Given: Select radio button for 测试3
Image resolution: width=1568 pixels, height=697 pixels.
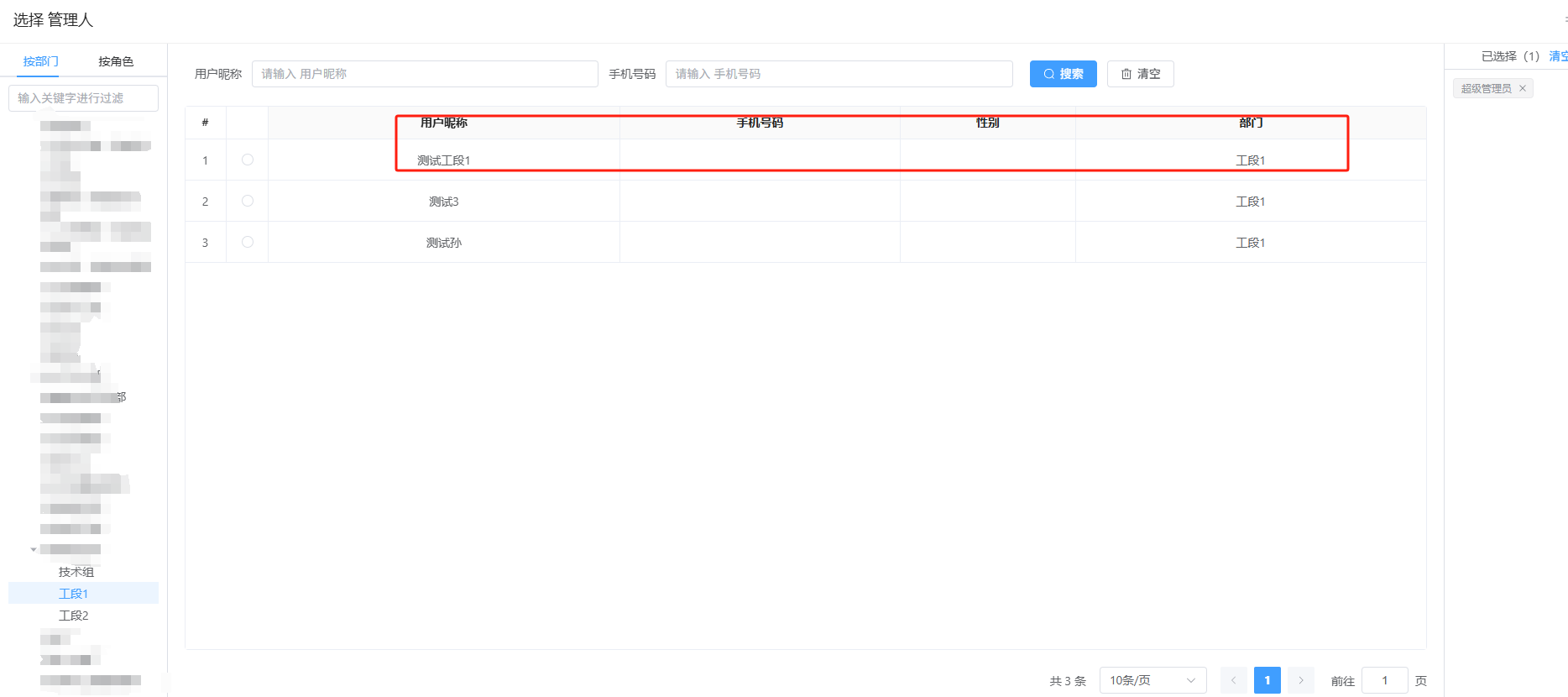Looking at the screenshot, I should pos(248,201).
